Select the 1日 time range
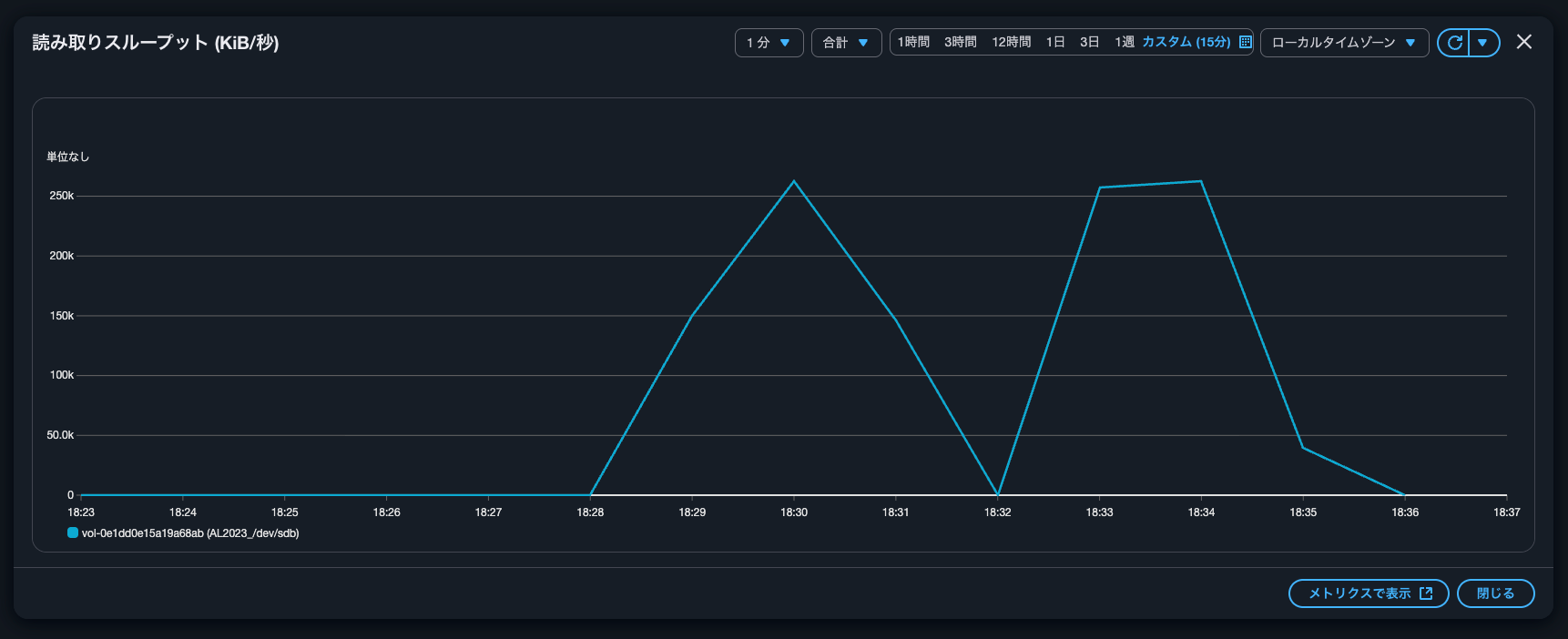This screenshot has height=639, width=1568. [1055, 43]
